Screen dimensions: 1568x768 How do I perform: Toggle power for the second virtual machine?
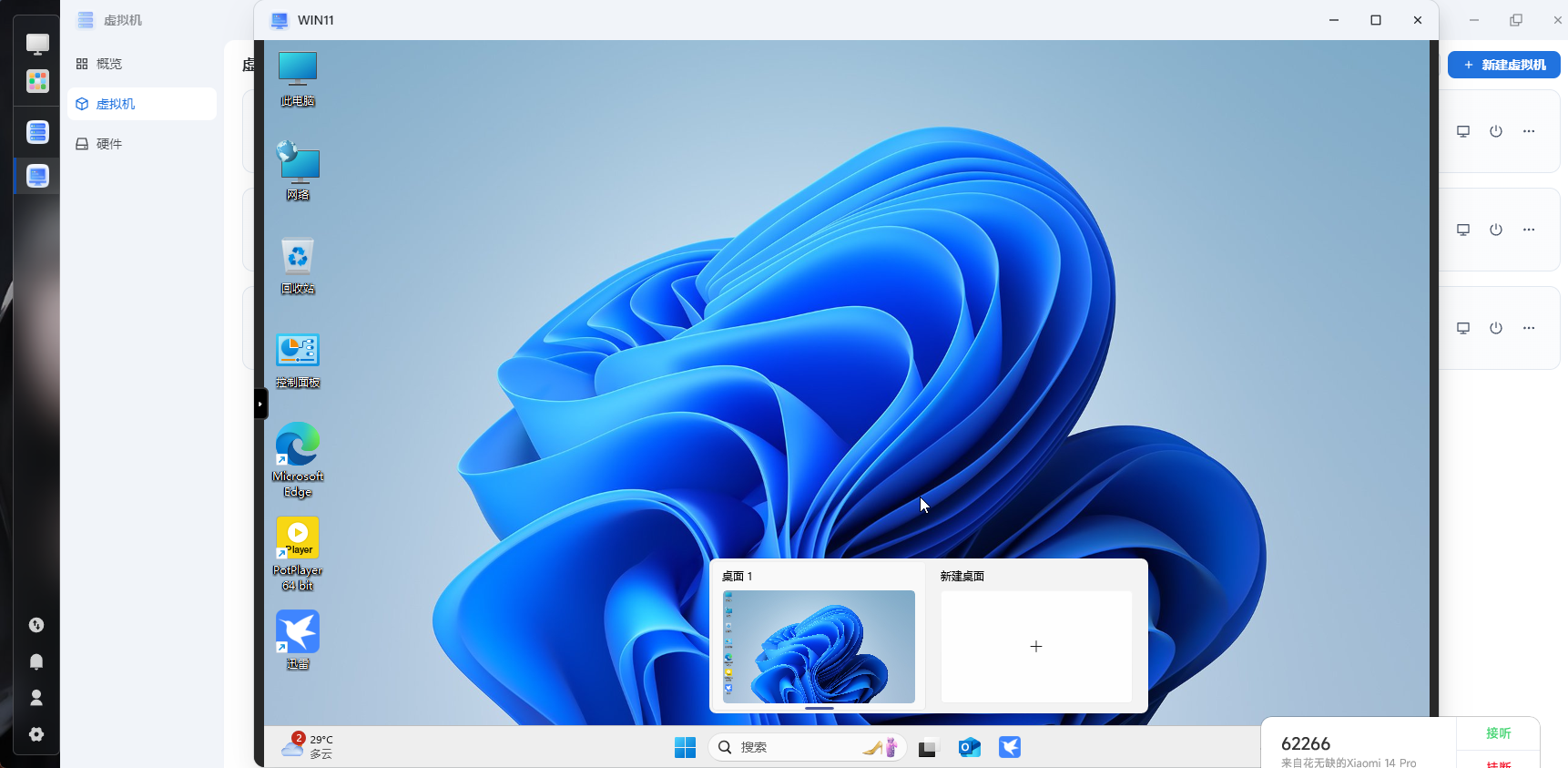(1496, 230)
